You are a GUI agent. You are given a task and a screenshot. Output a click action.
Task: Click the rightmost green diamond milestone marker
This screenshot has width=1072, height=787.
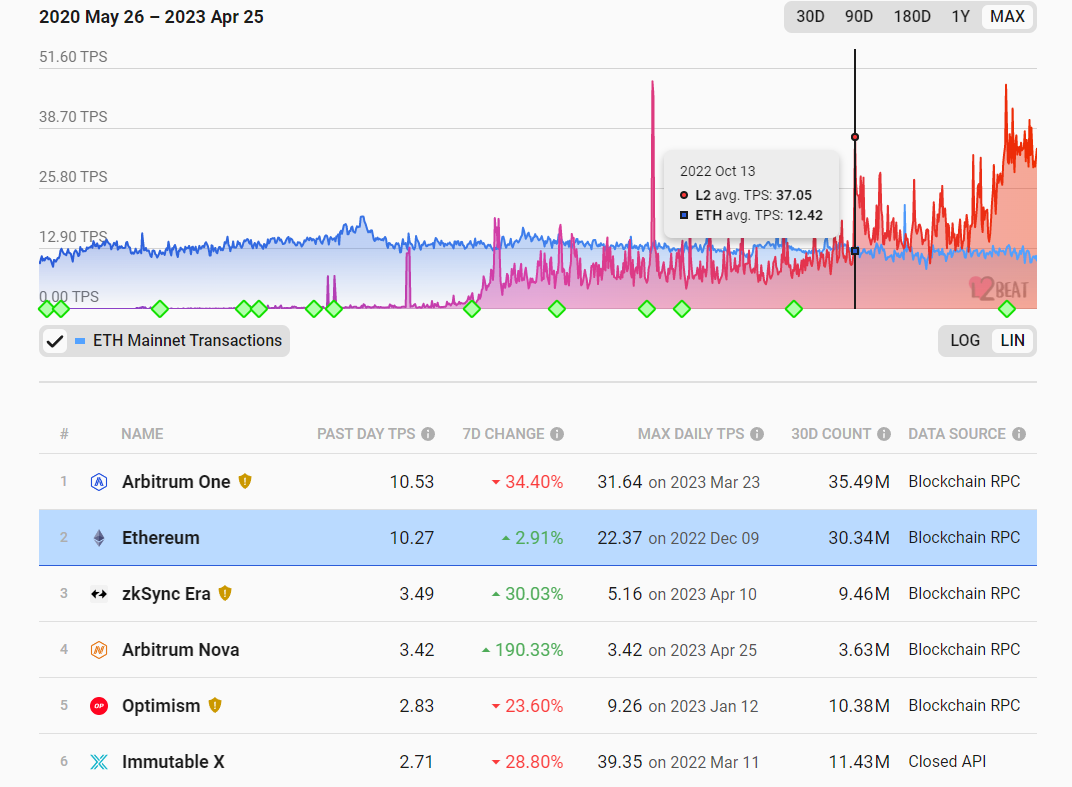[x=1006, y=309]
